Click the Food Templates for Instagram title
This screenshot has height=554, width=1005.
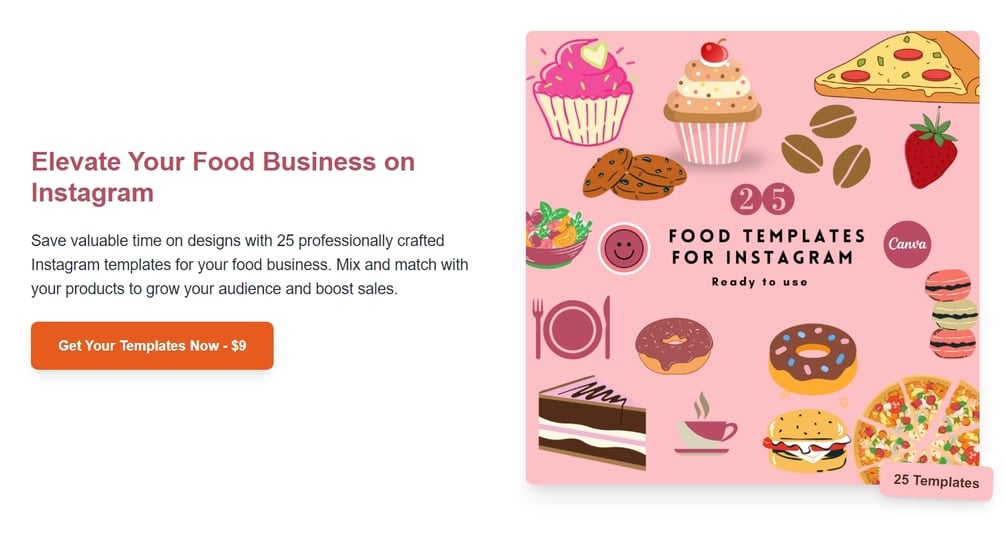point(766,247)
